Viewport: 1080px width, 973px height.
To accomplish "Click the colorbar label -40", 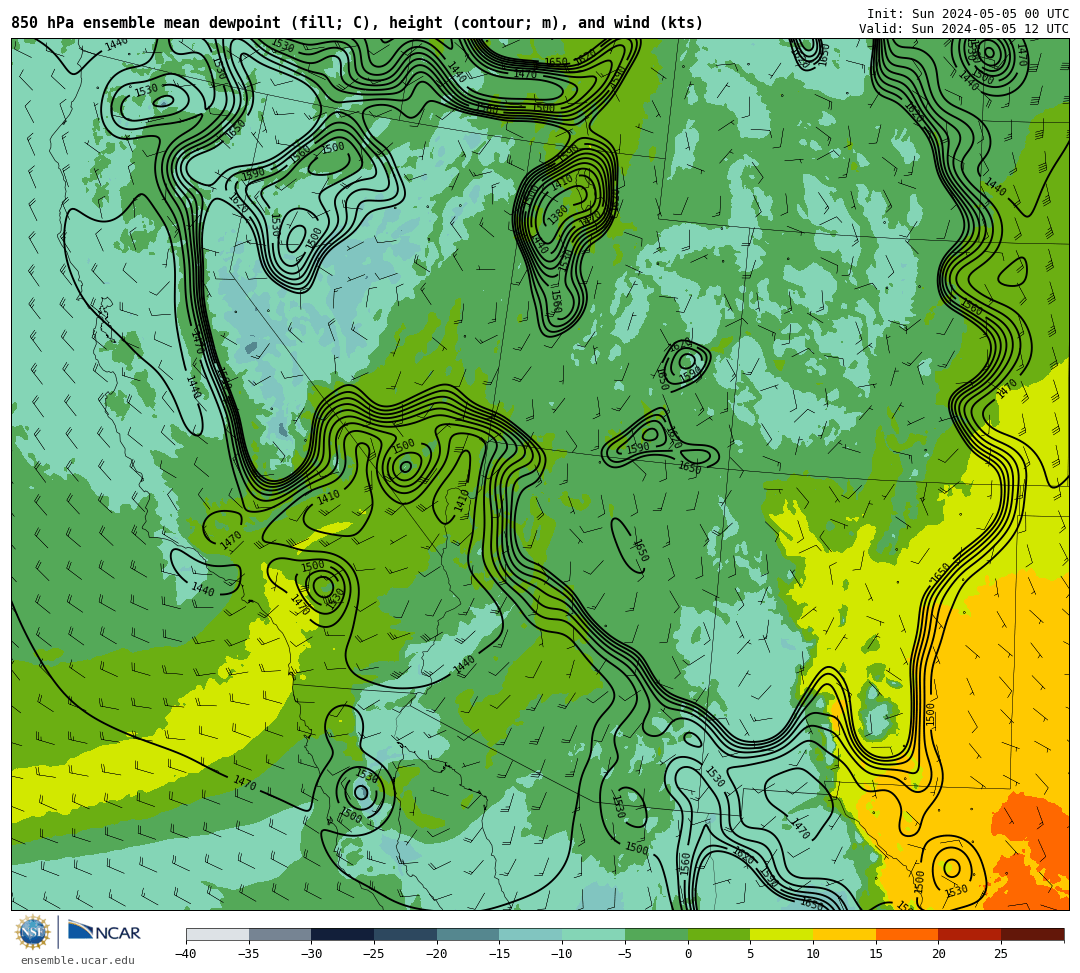I will click(x=185, y=954).
